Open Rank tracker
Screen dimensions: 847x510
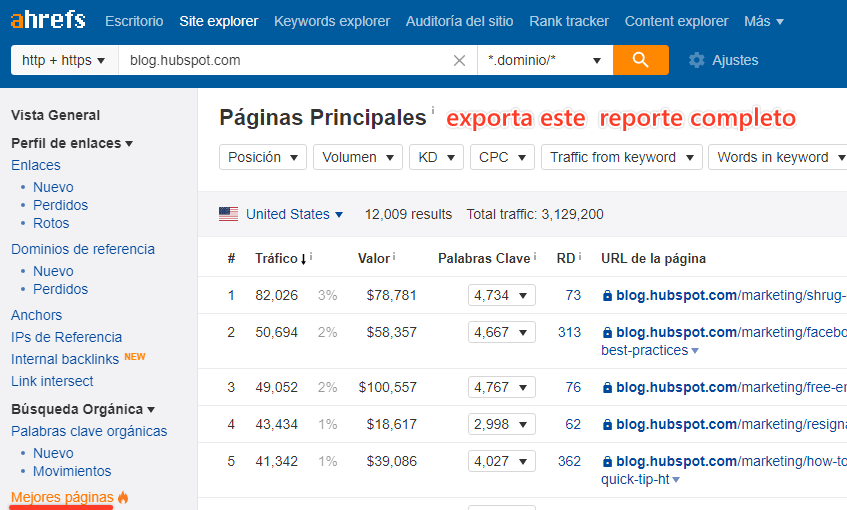569,21
